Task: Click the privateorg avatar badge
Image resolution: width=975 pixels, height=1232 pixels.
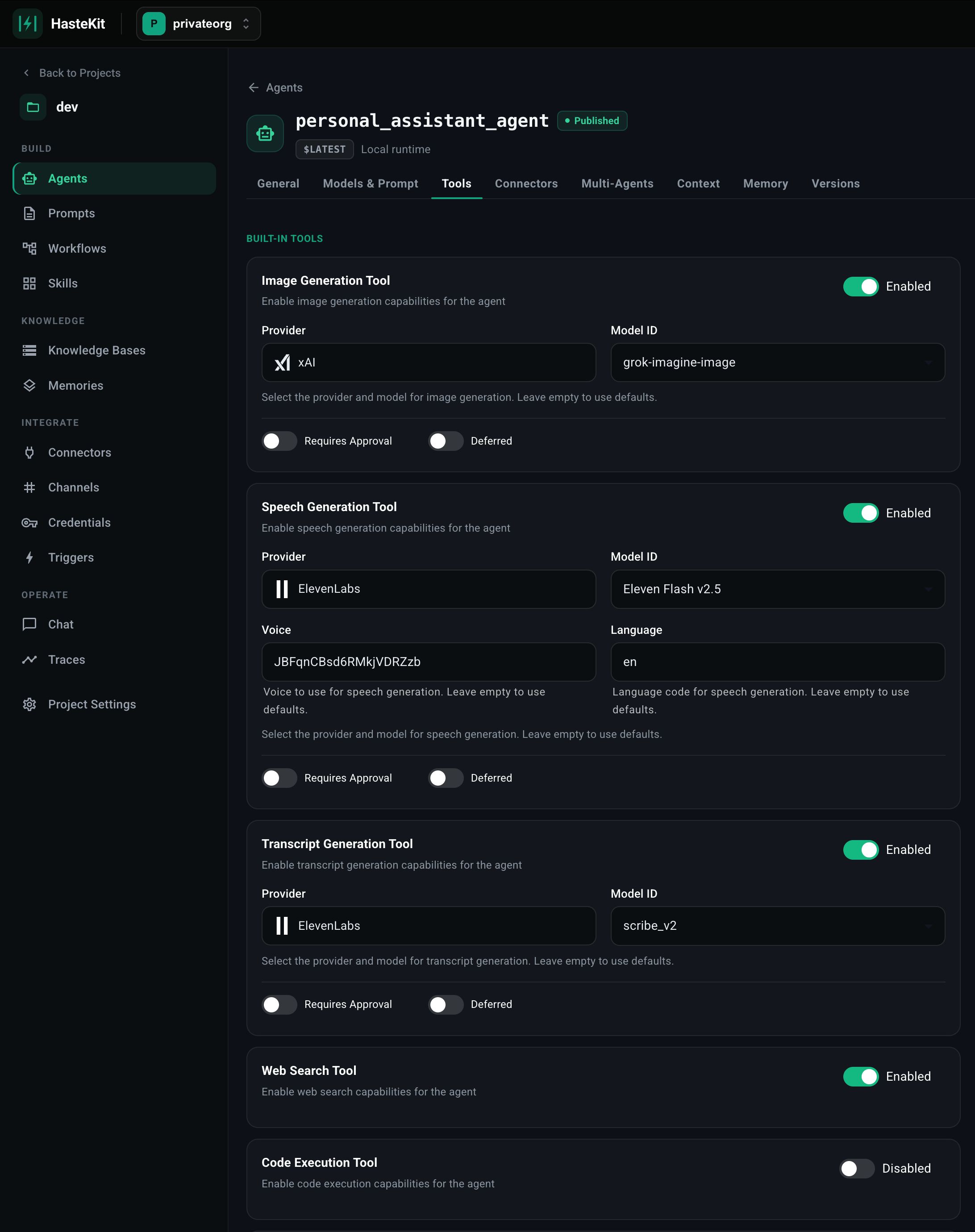Action: 154,23
